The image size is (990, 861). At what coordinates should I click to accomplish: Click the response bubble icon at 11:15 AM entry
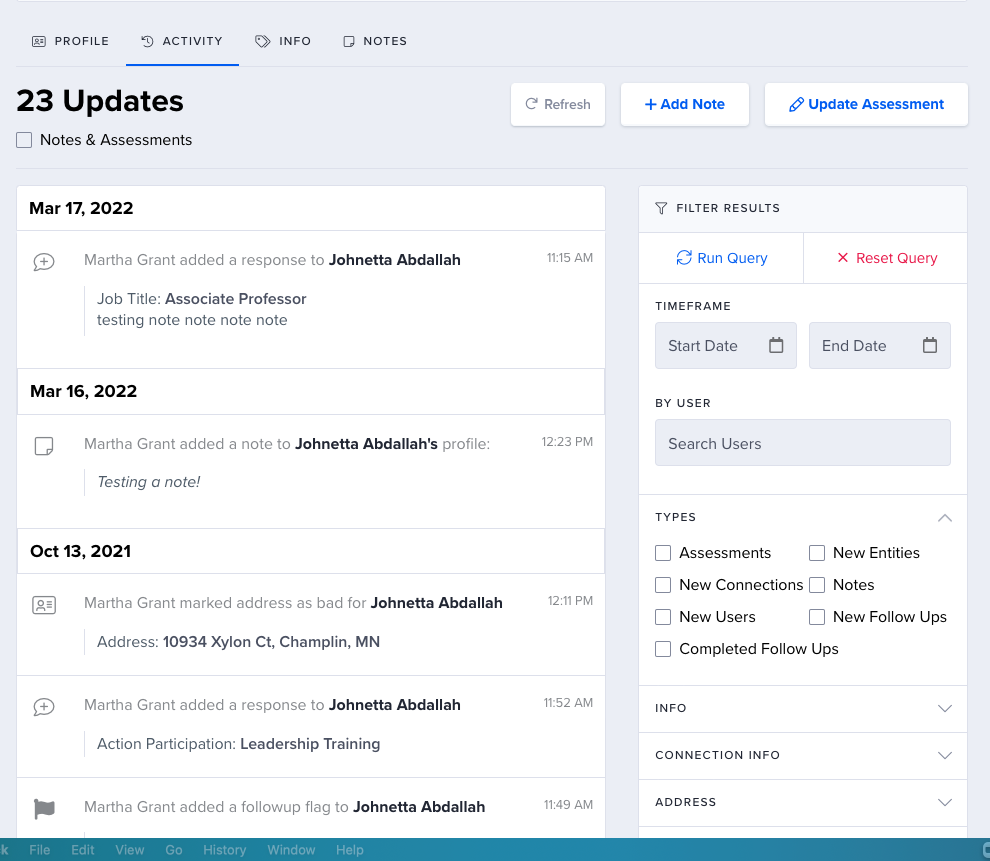tap(44, 261)
